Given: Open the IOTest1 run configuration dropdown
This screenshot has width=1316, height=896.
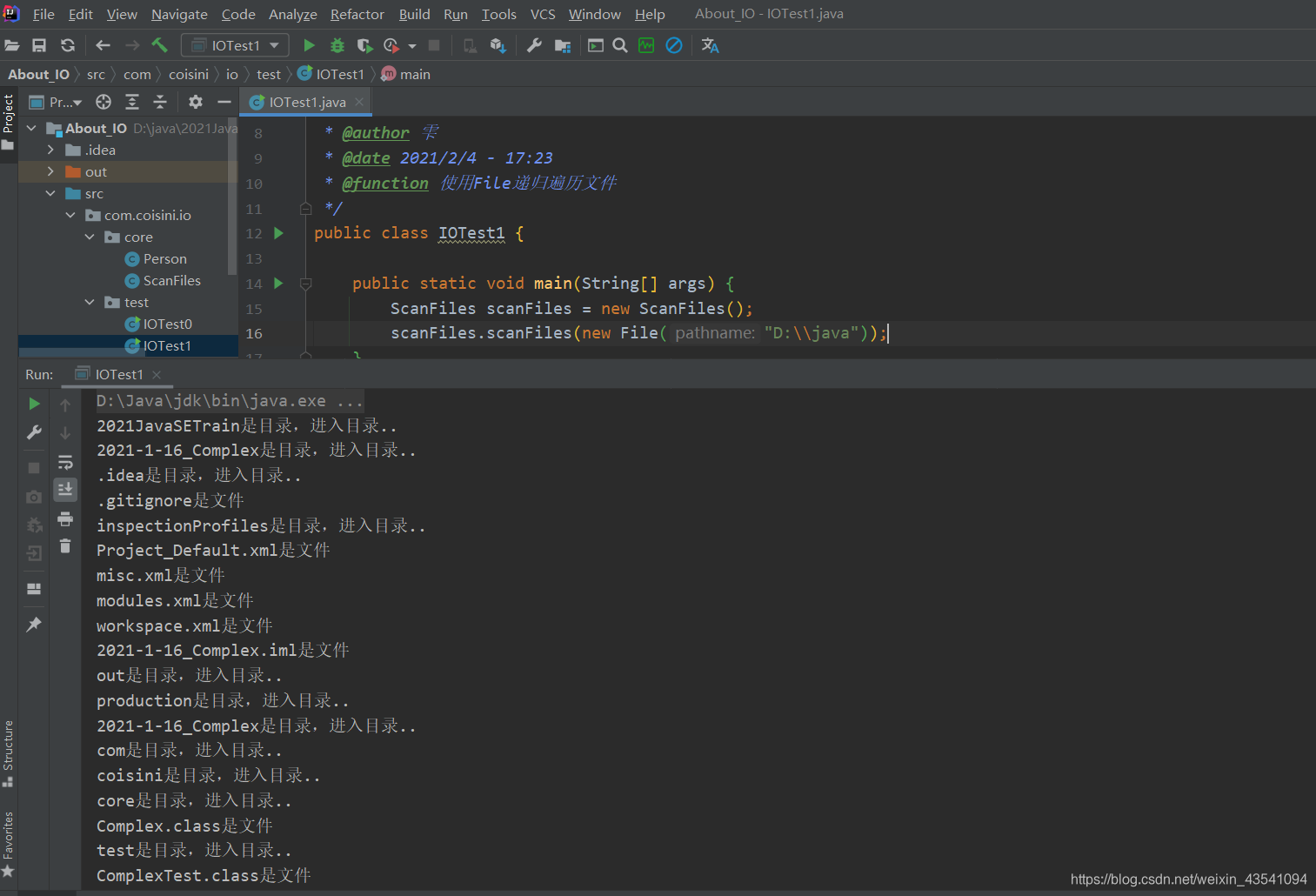Looking at the screenshot, I should [235, 45].
